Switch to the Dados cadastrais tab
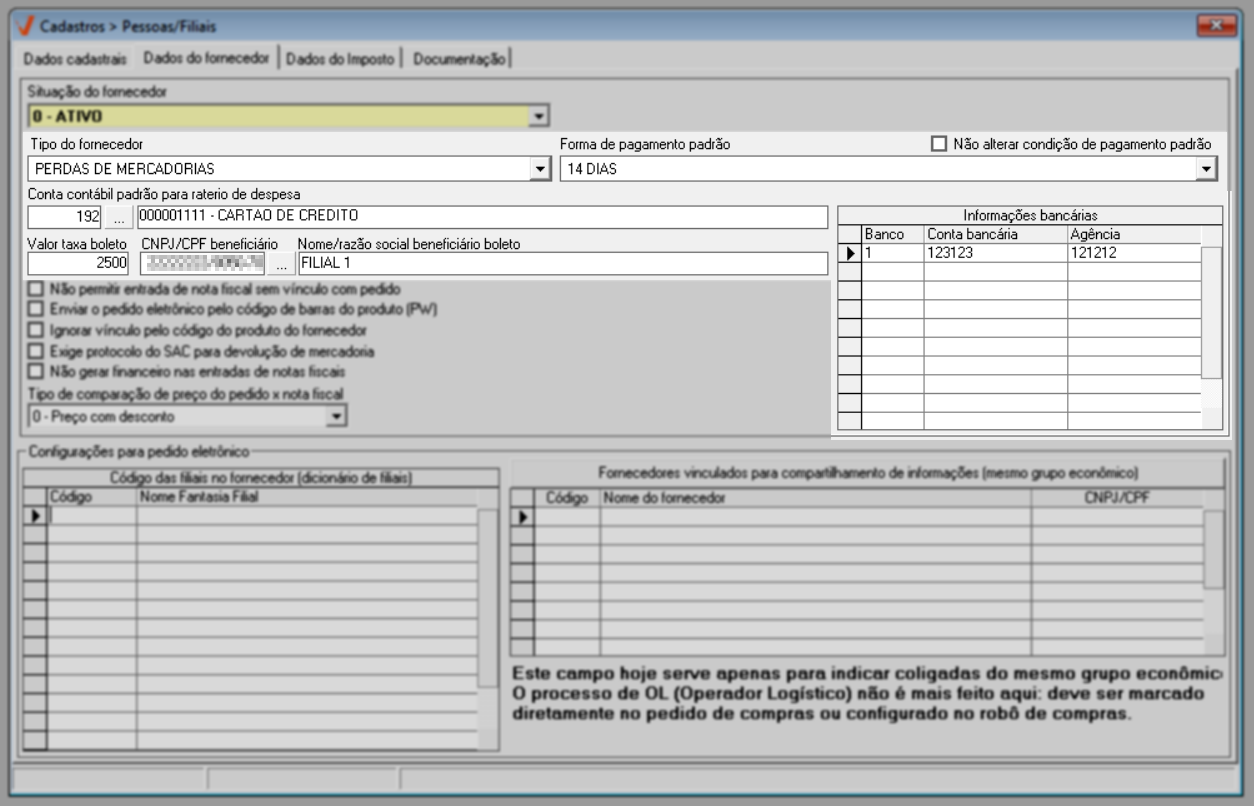 75,59
